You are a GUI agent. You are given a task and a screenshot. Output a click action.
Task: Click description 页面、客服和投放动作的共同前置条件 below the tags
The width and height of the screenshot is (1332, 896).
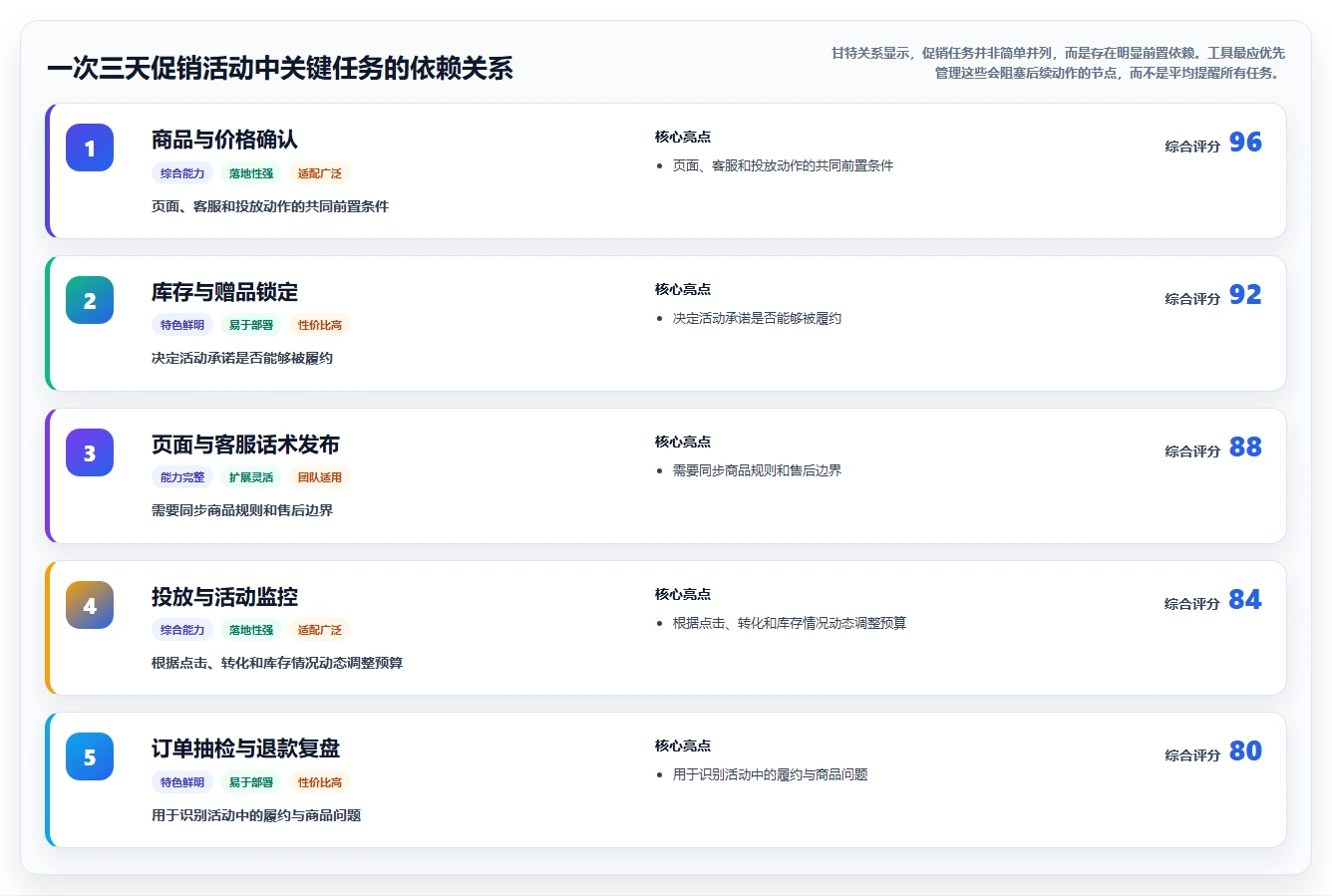point(270,207)
